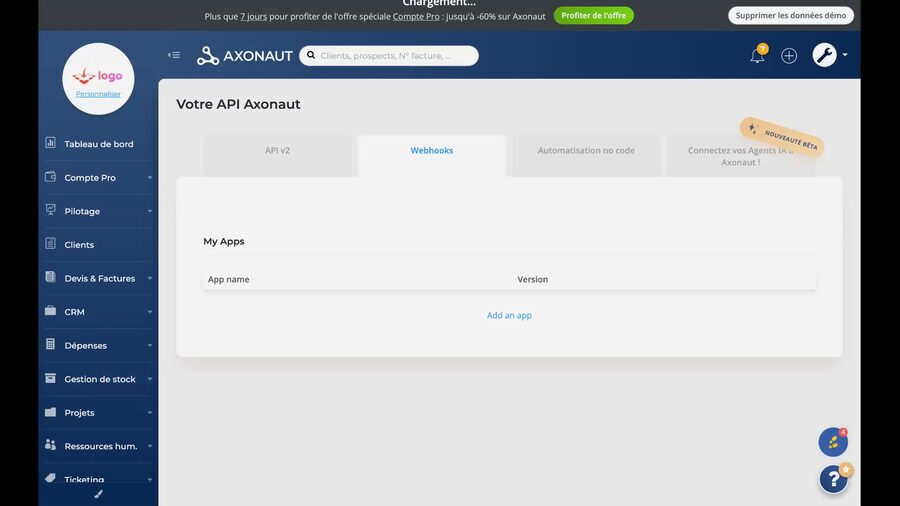The image size is (900, 506).
Task: Click the plus circle quick-add icon
Action: click(x=789, y=56)
